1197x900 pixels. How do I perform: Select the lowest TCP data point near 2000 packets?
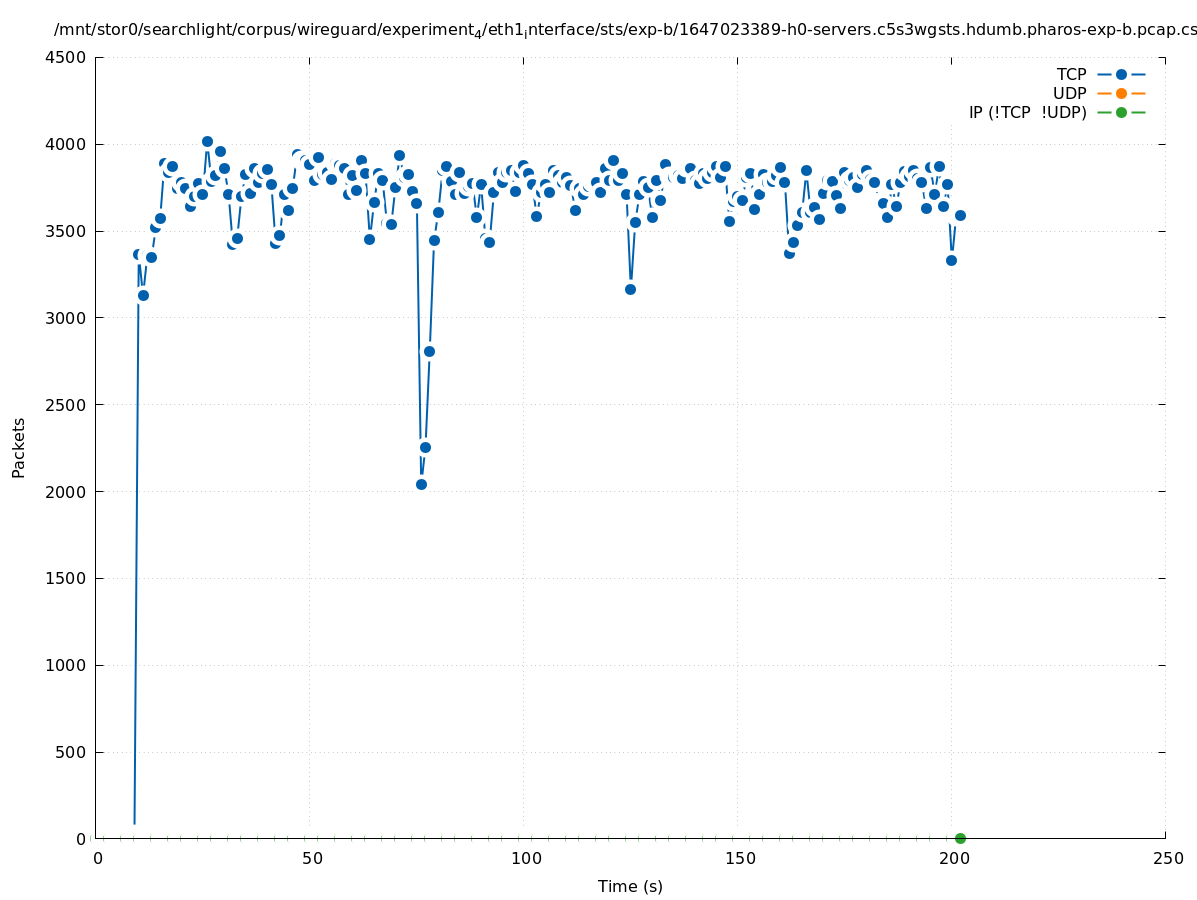(x=421, y=484)
